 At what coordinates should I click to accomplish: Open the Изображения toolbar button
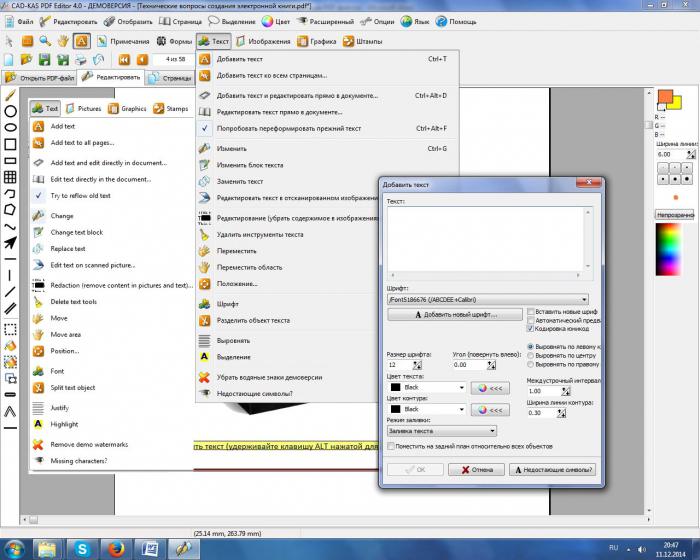tap(263, 41)
